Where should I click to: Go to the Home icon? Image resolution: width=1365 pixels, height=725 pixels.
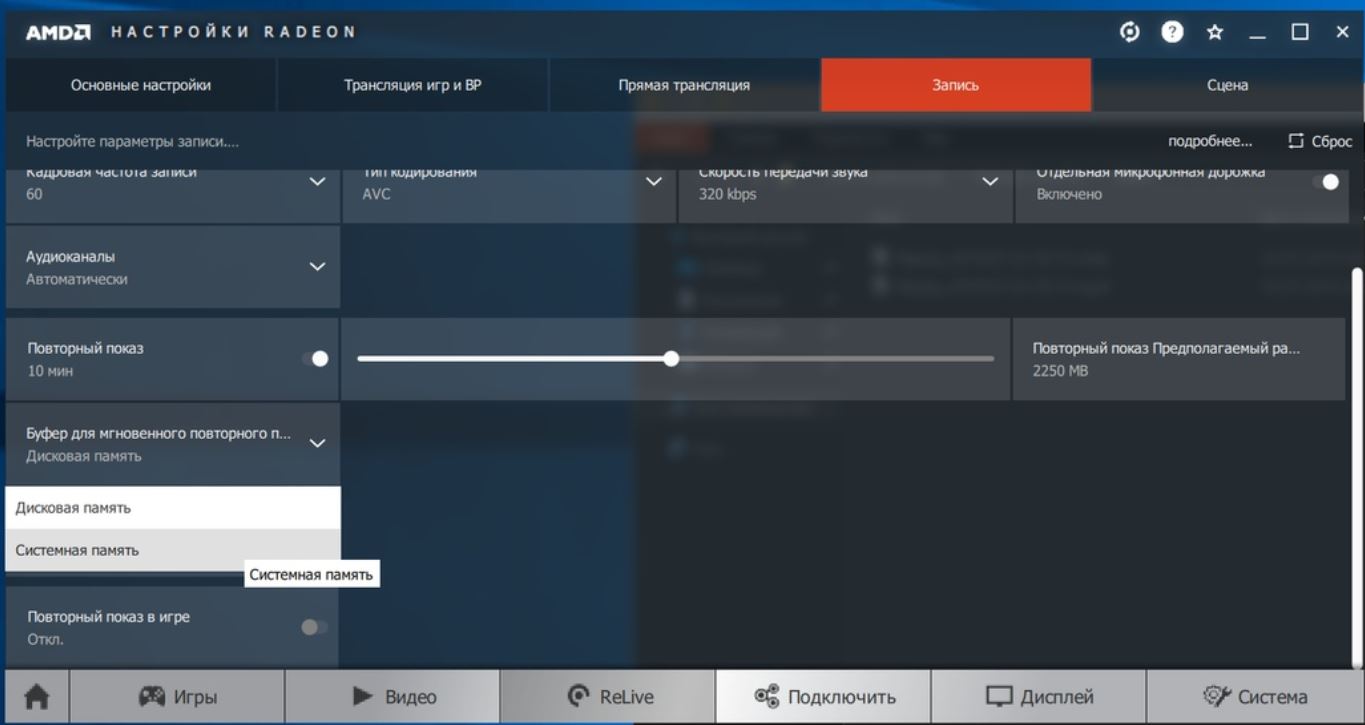coord(37,697)
